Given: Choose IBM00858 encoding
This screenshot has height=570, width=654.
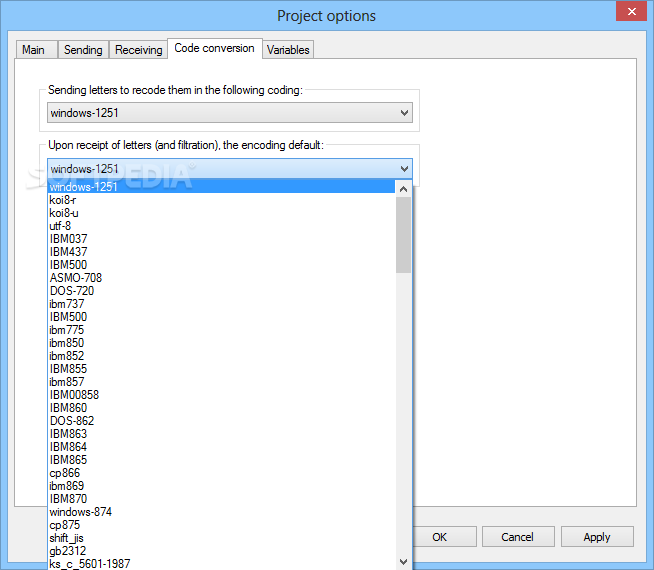Looking at the screenshot, I should point(221,395).
